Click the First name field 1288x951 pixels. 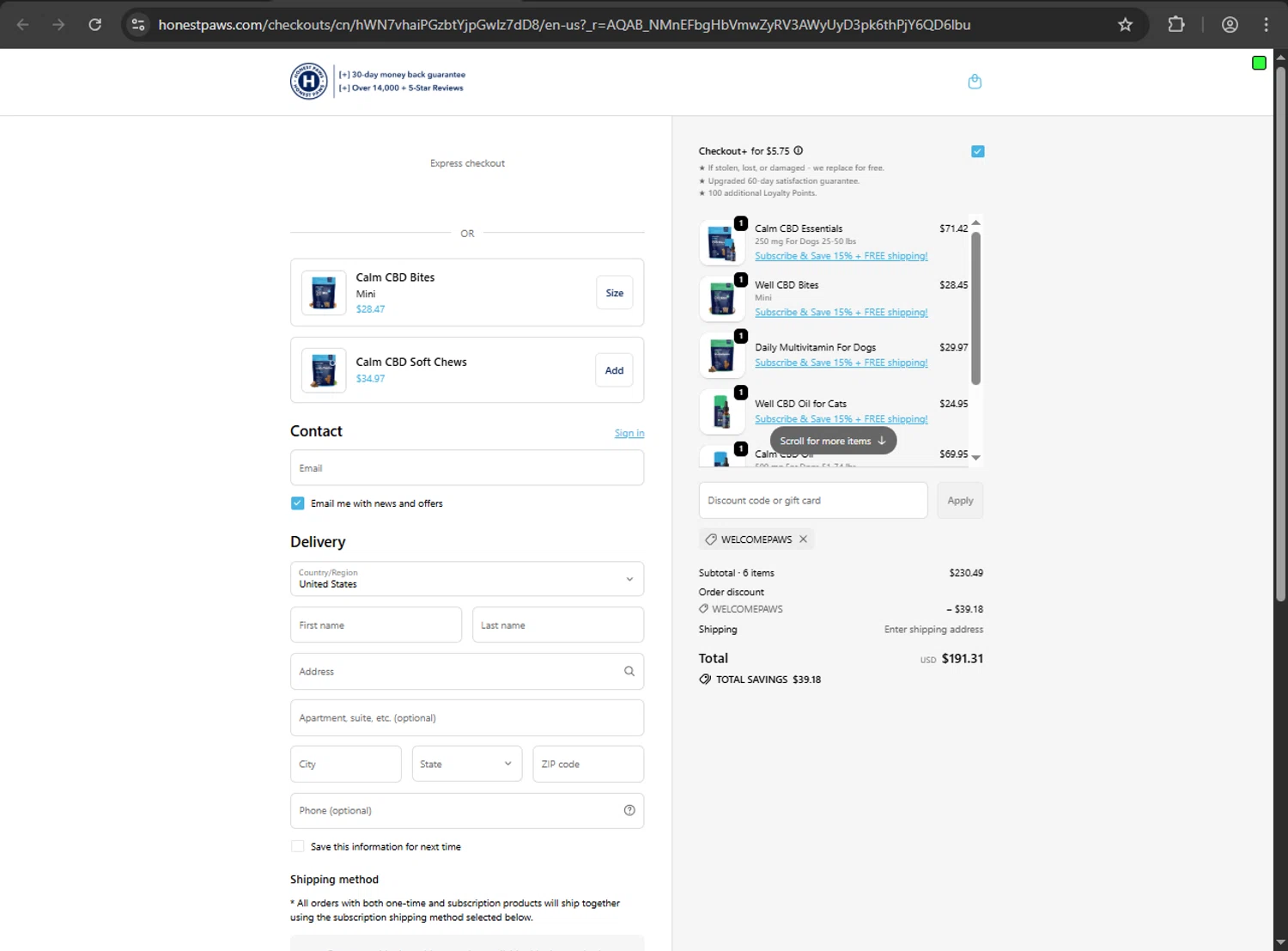click(376, 625)
